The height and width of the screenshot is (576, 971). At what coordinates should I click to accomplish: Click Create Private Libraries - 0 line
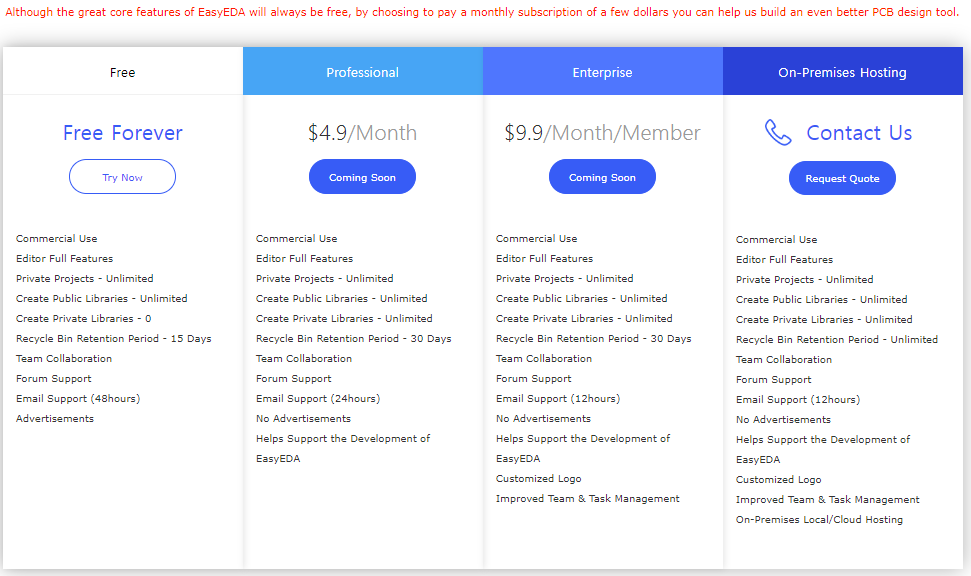click(x=84, y=318)
